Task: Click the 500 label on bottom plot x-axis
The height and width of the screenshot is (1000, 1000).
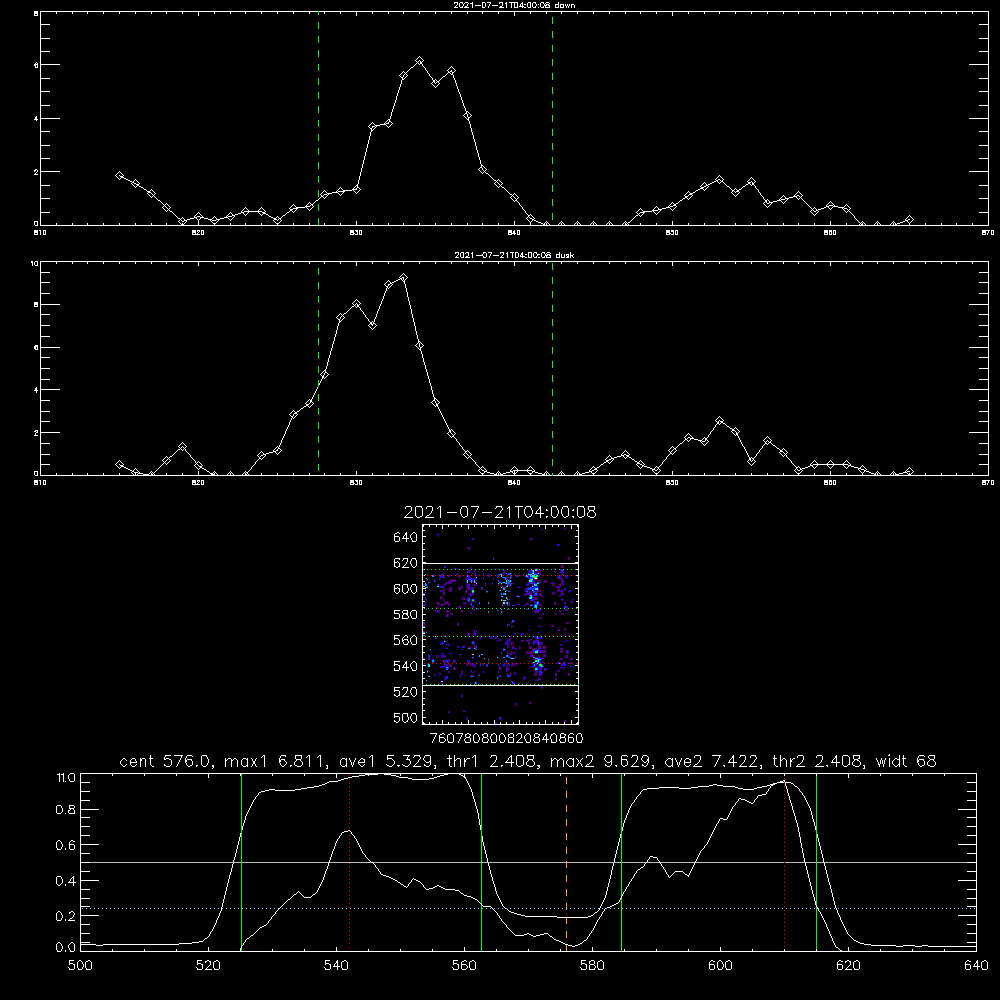Action: tap(80, 966)
